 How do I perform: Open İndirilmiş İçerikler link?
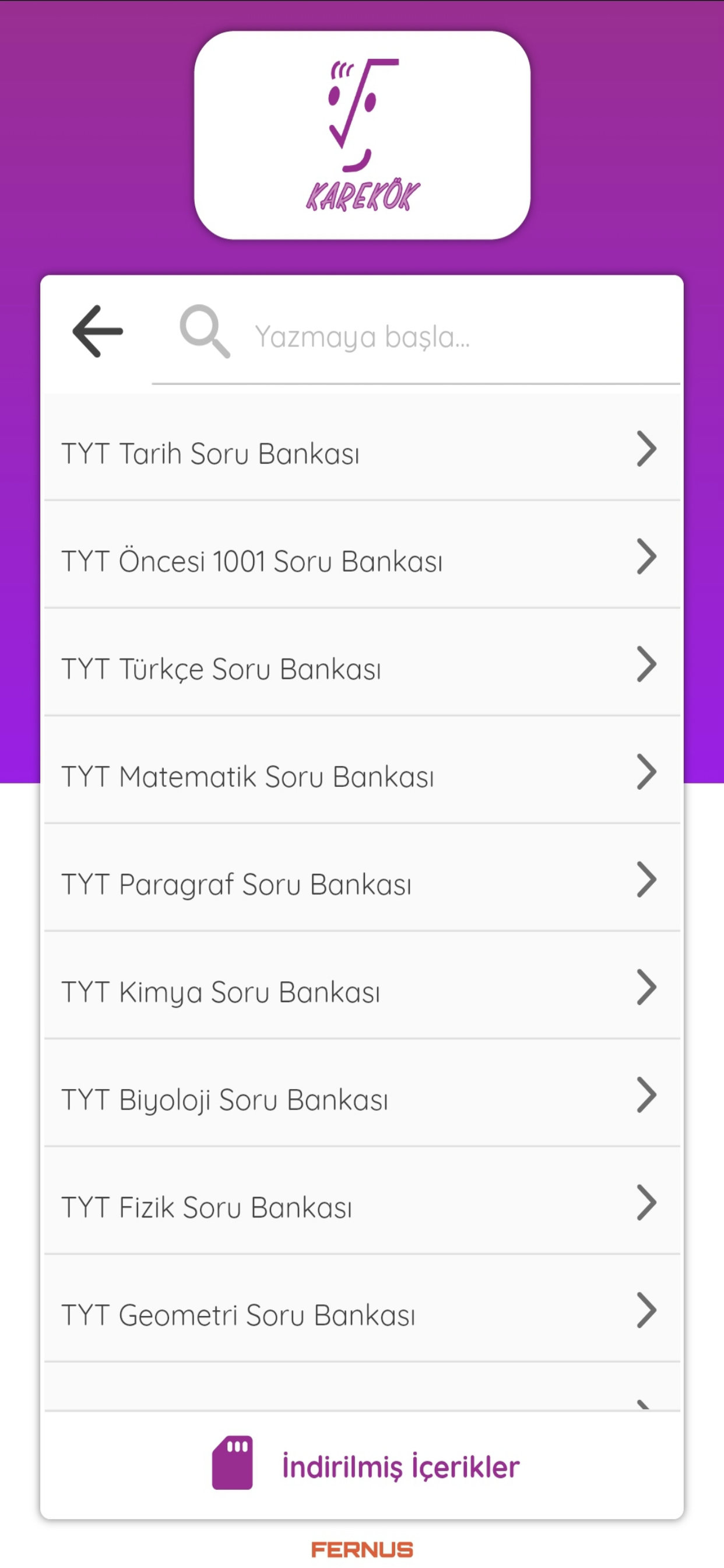[x=400, y=1466]
